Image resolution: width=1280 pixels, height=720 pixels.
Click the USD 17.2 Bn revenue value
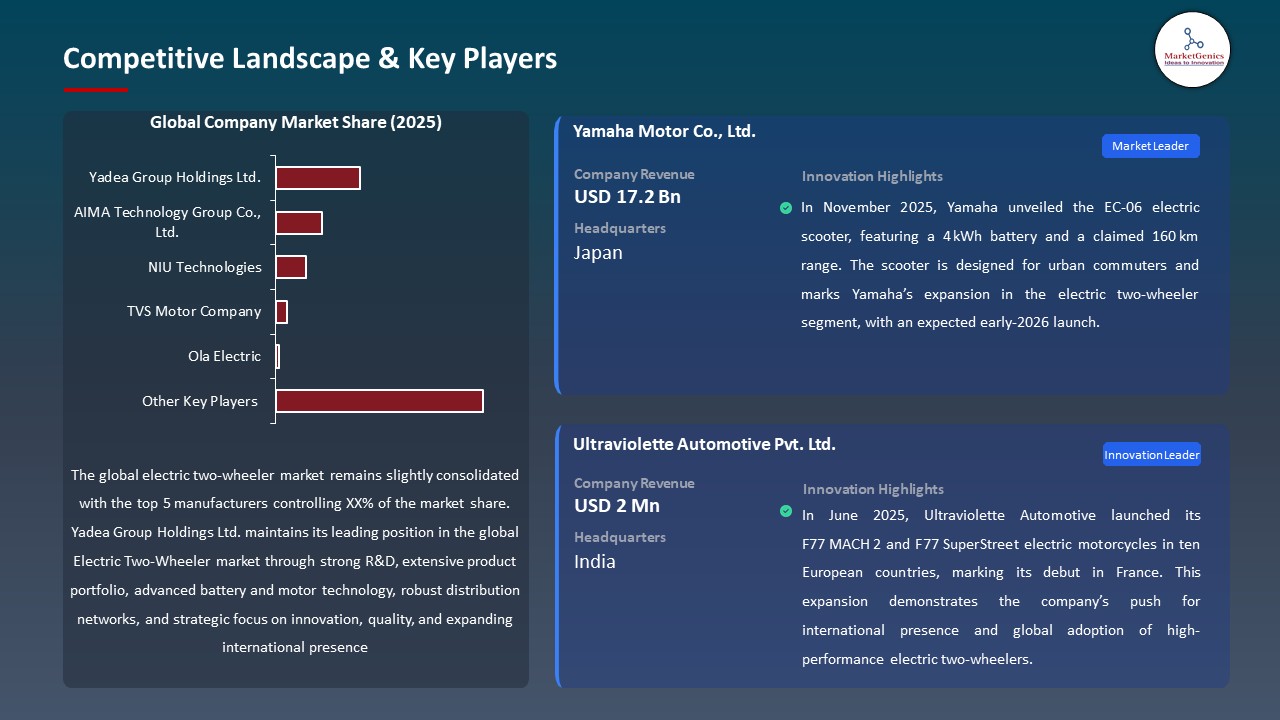click(627, 197)
